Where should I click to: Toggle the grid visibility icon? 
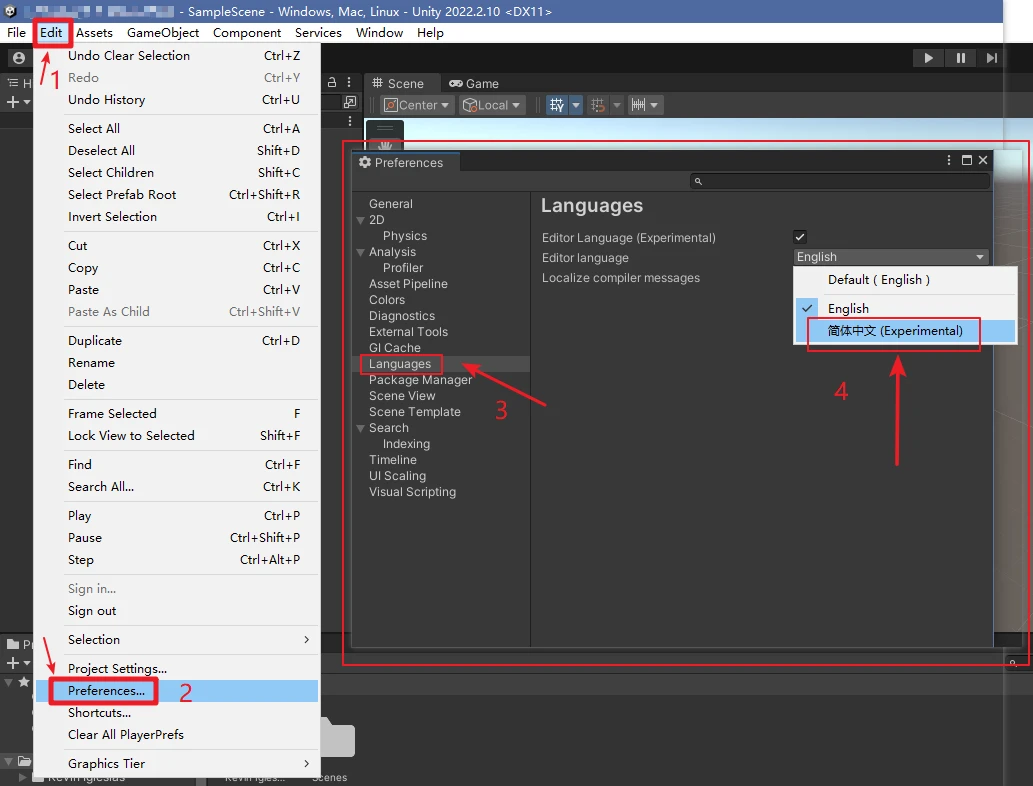click(557, 105)
